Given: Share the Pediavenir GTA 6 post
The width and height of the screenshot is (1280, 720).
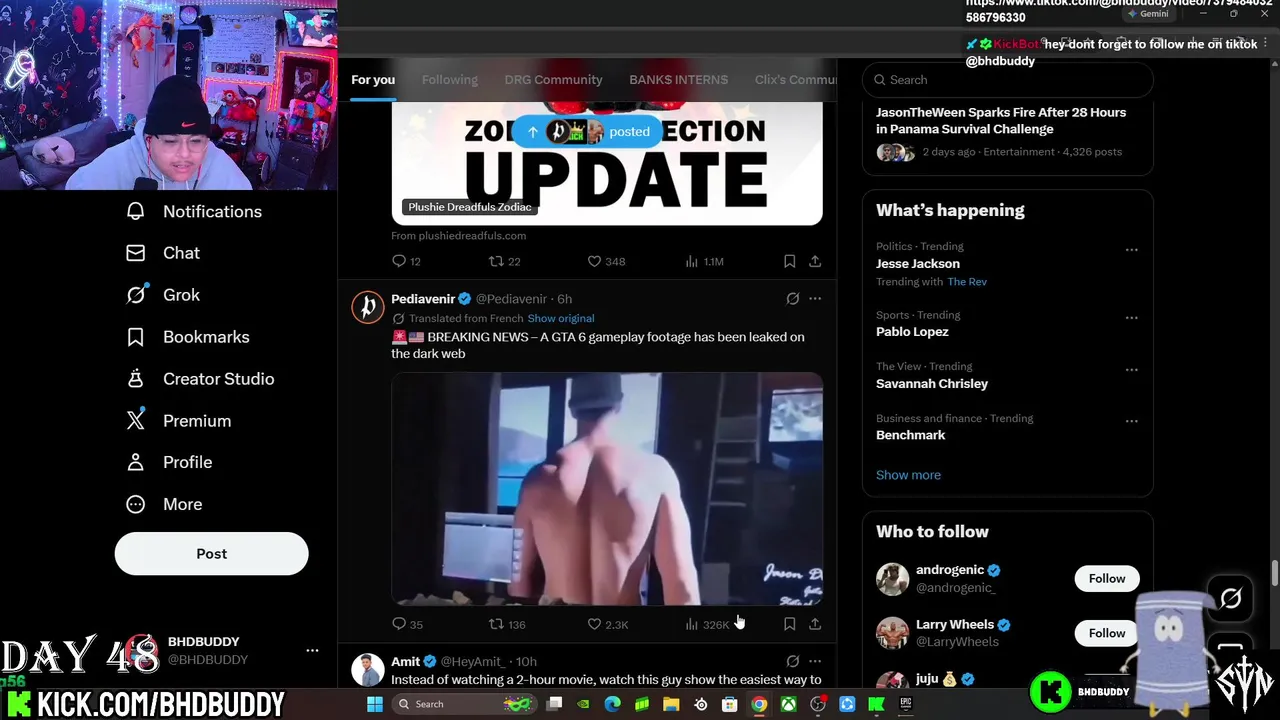Looking at the screenshot, I should tap(815, 624).
